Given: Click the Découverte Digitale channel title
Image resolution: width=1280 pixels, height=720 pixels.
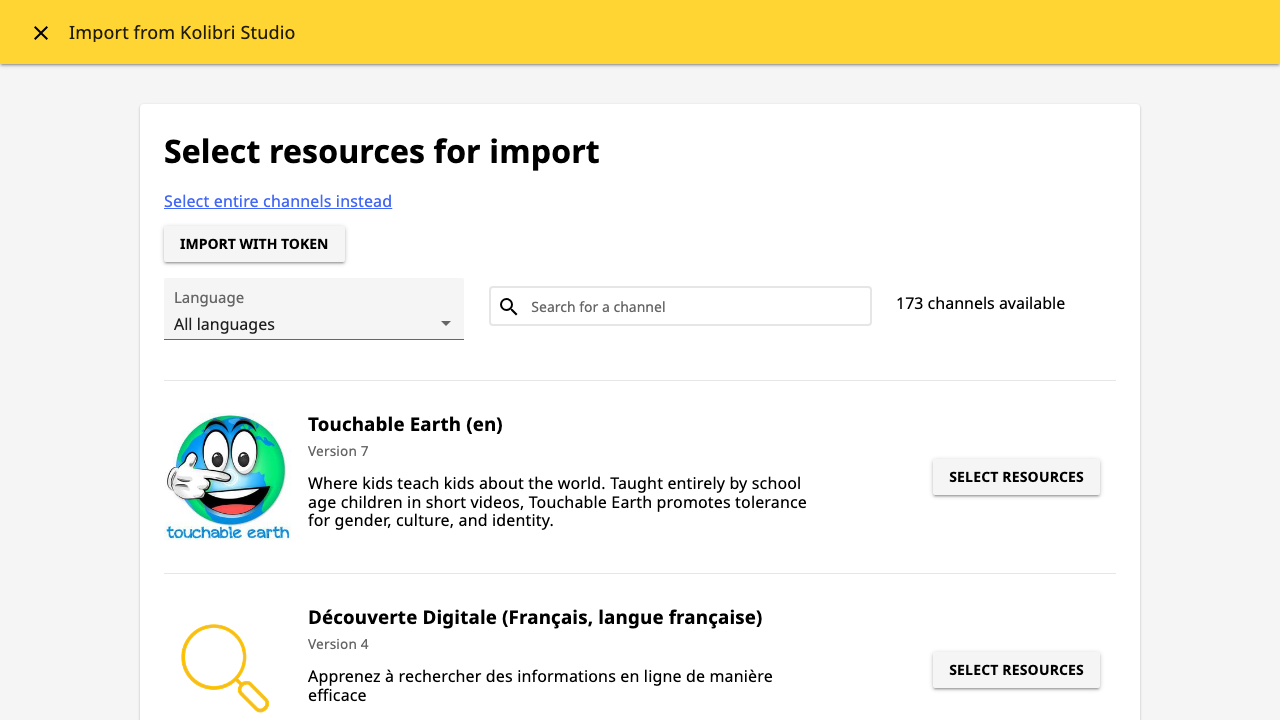Looking at the screenshot, I should [x=535, y=617].
